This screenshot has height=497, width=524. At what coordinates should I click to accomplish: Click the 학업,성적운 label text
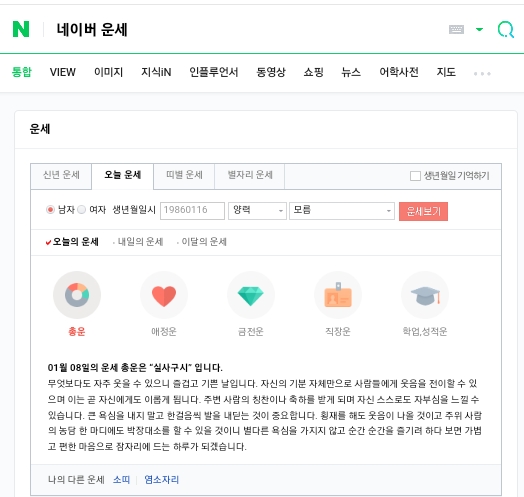pos(425,332)
